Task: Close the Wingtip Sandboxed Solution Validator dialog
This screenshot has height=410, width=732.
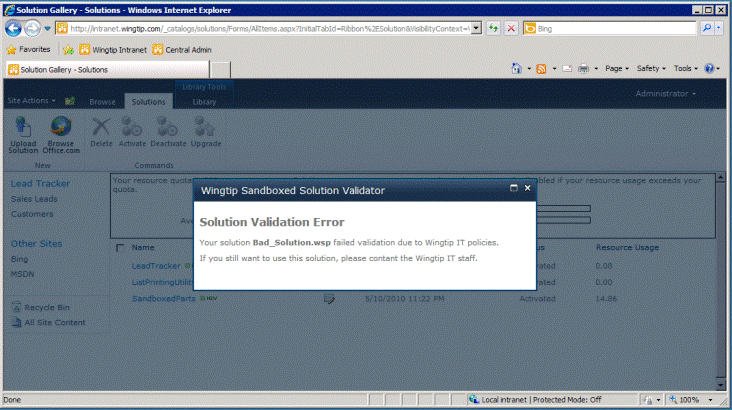Action: tap(528, 188)
